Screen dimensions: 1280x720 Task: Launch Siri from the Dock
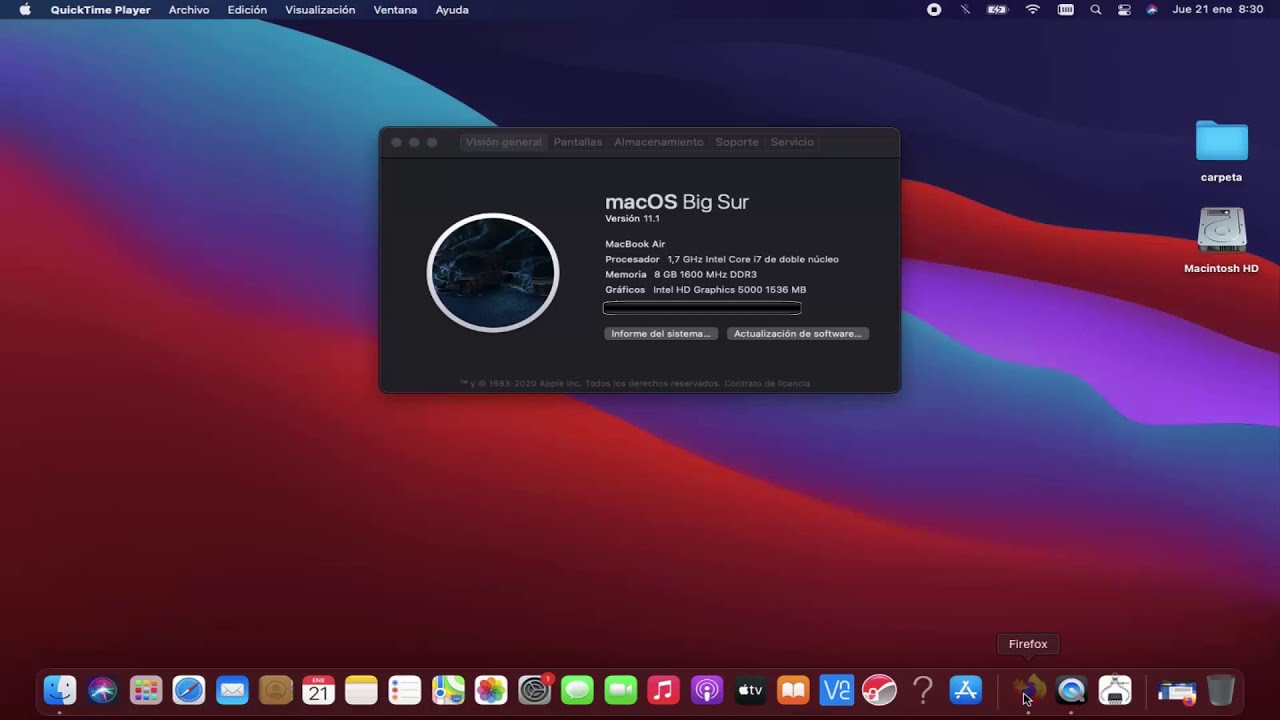tap(103, 690)
